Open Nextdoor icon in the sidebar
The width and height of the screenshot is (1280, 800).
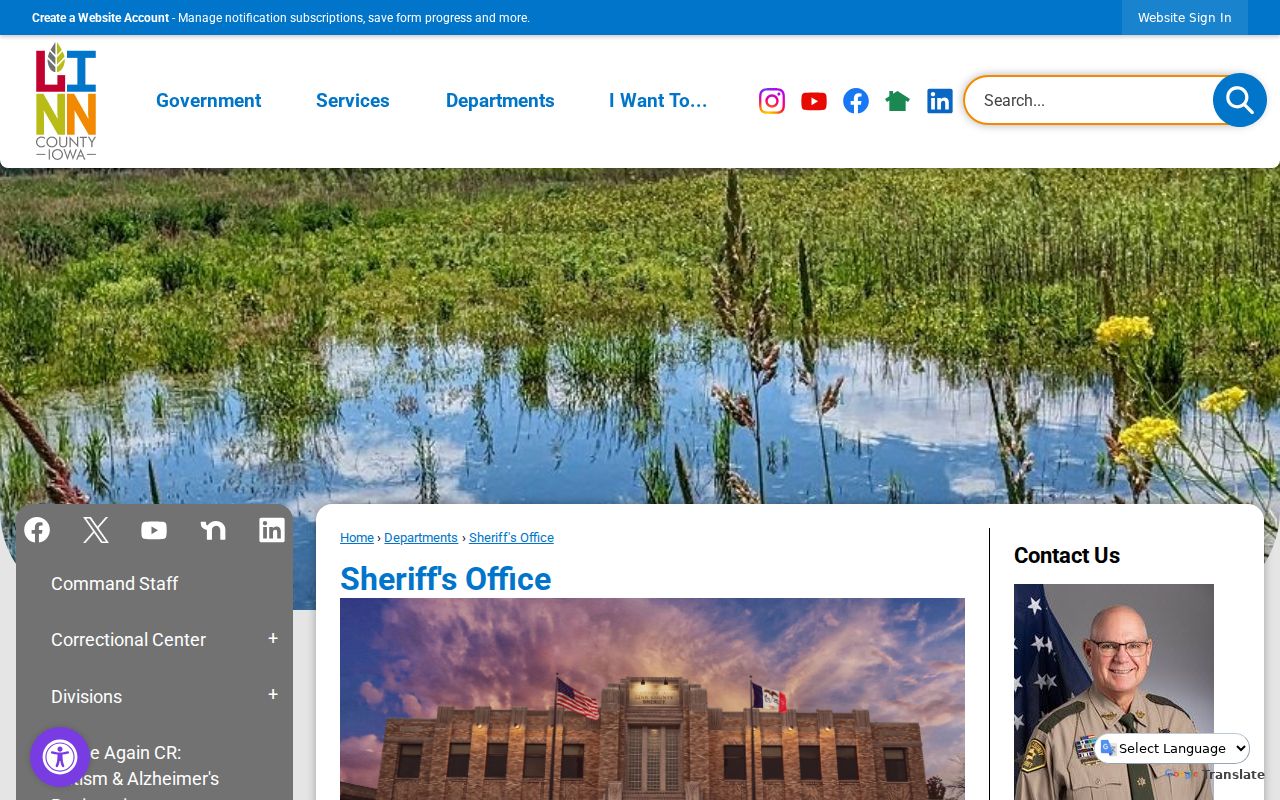click(x=213, y=530)
